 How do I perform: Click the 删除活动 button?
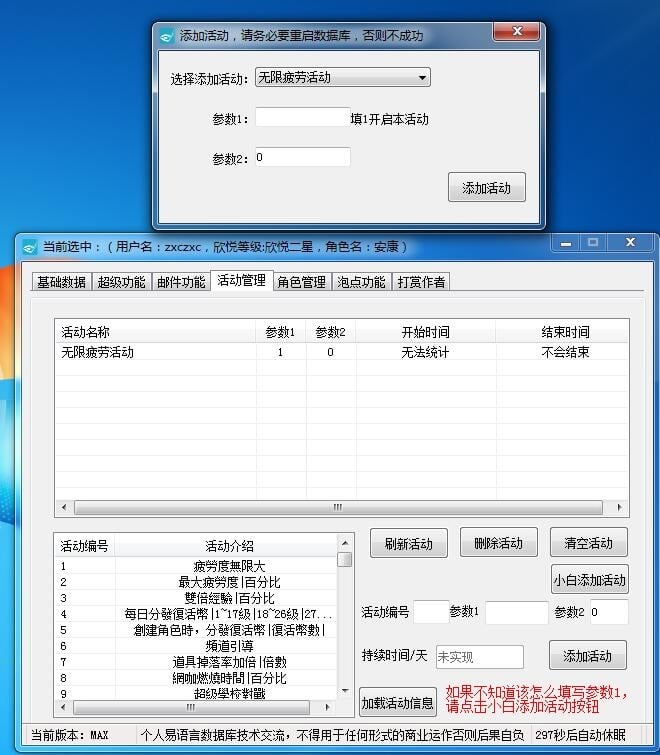click(x=498, y=544)
